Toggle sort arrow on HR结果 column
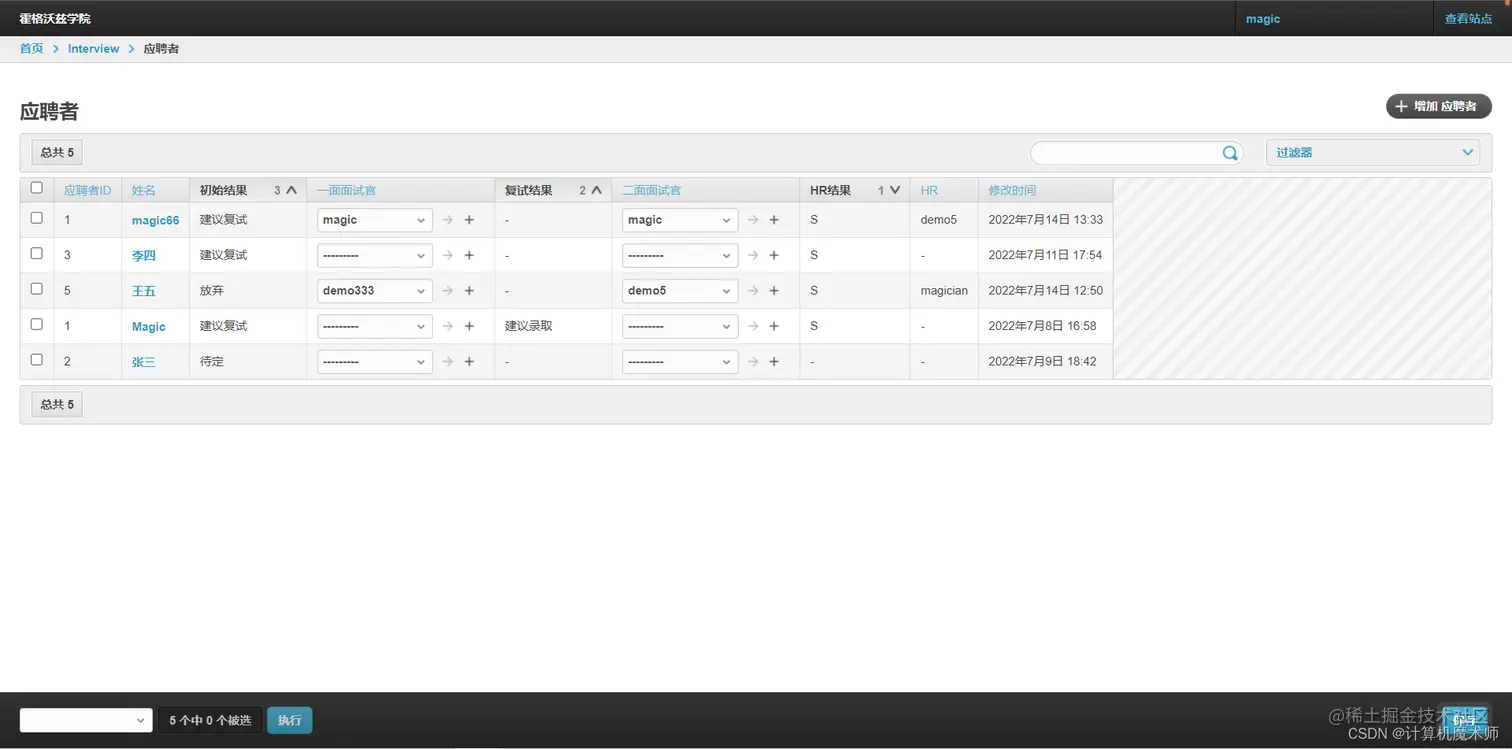 [x=895, y=190]
